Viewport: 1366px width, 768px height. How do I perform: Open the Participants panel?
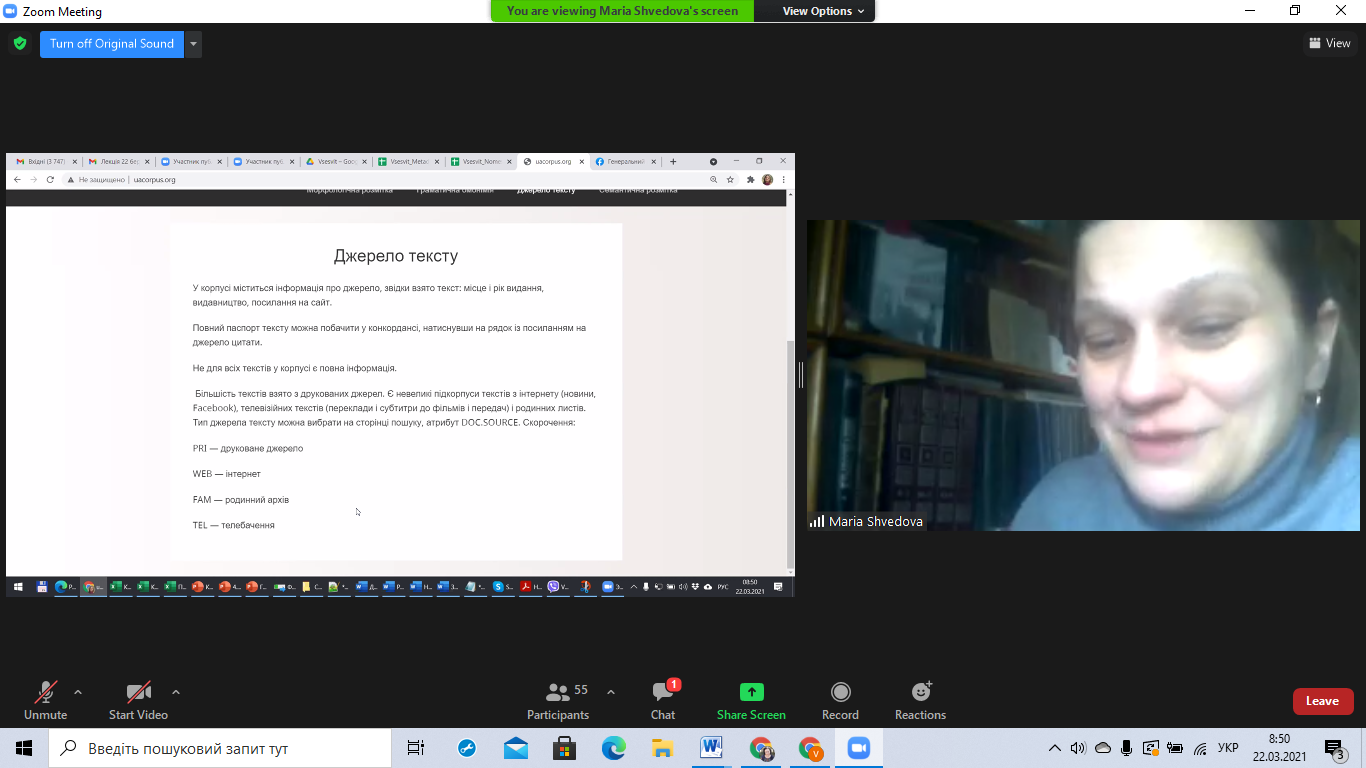[558, 700]
